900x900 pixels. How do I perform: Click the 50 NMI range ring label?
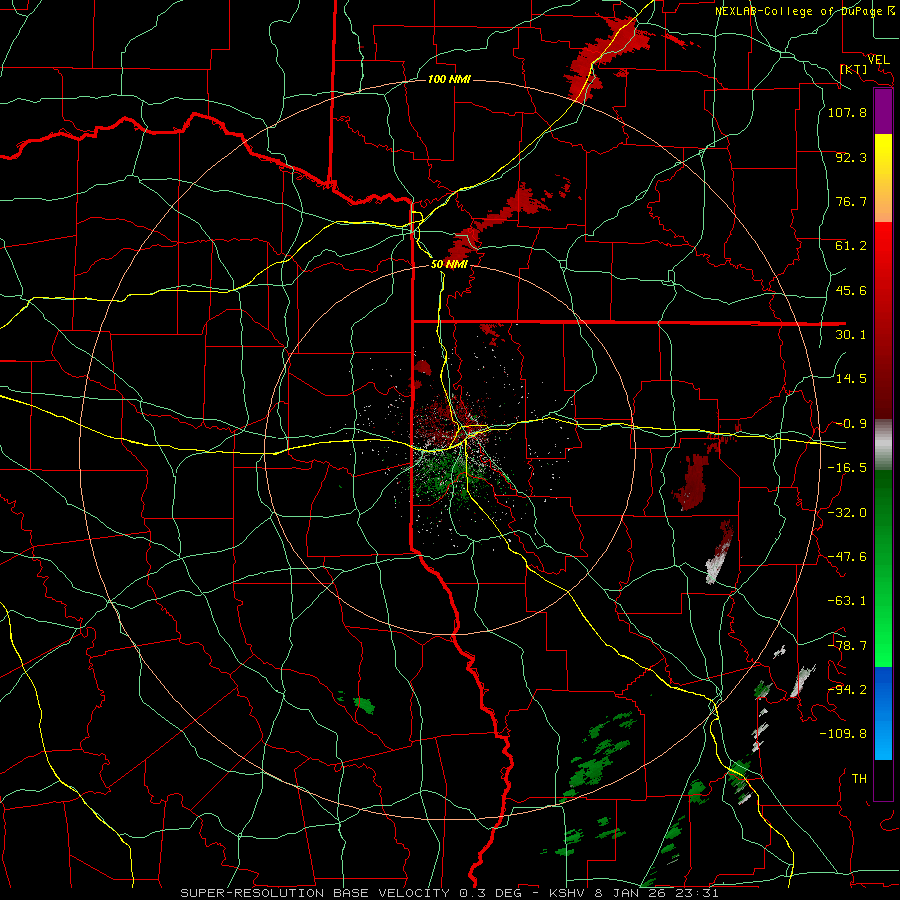click(449, 264)
